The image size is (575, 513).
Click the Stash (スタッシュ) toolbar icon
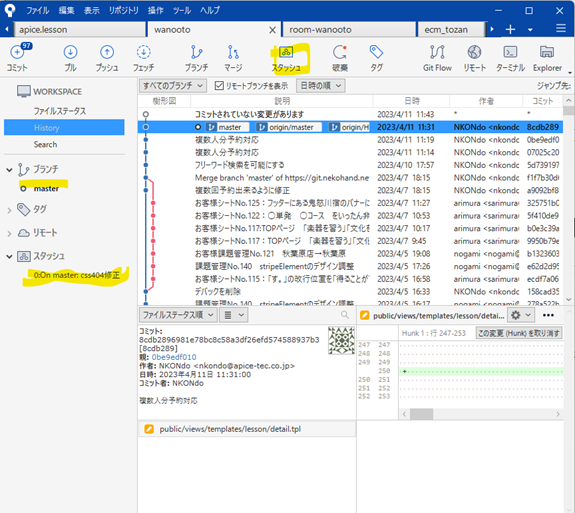click(x=286, y=58)
